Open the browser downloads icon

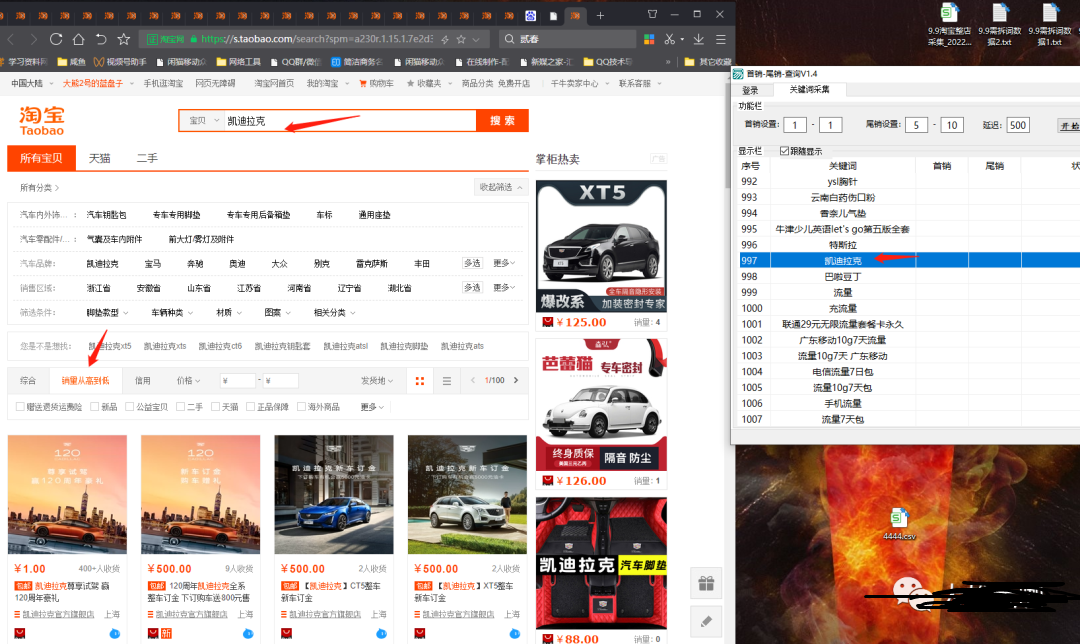(x=698, y=39)
